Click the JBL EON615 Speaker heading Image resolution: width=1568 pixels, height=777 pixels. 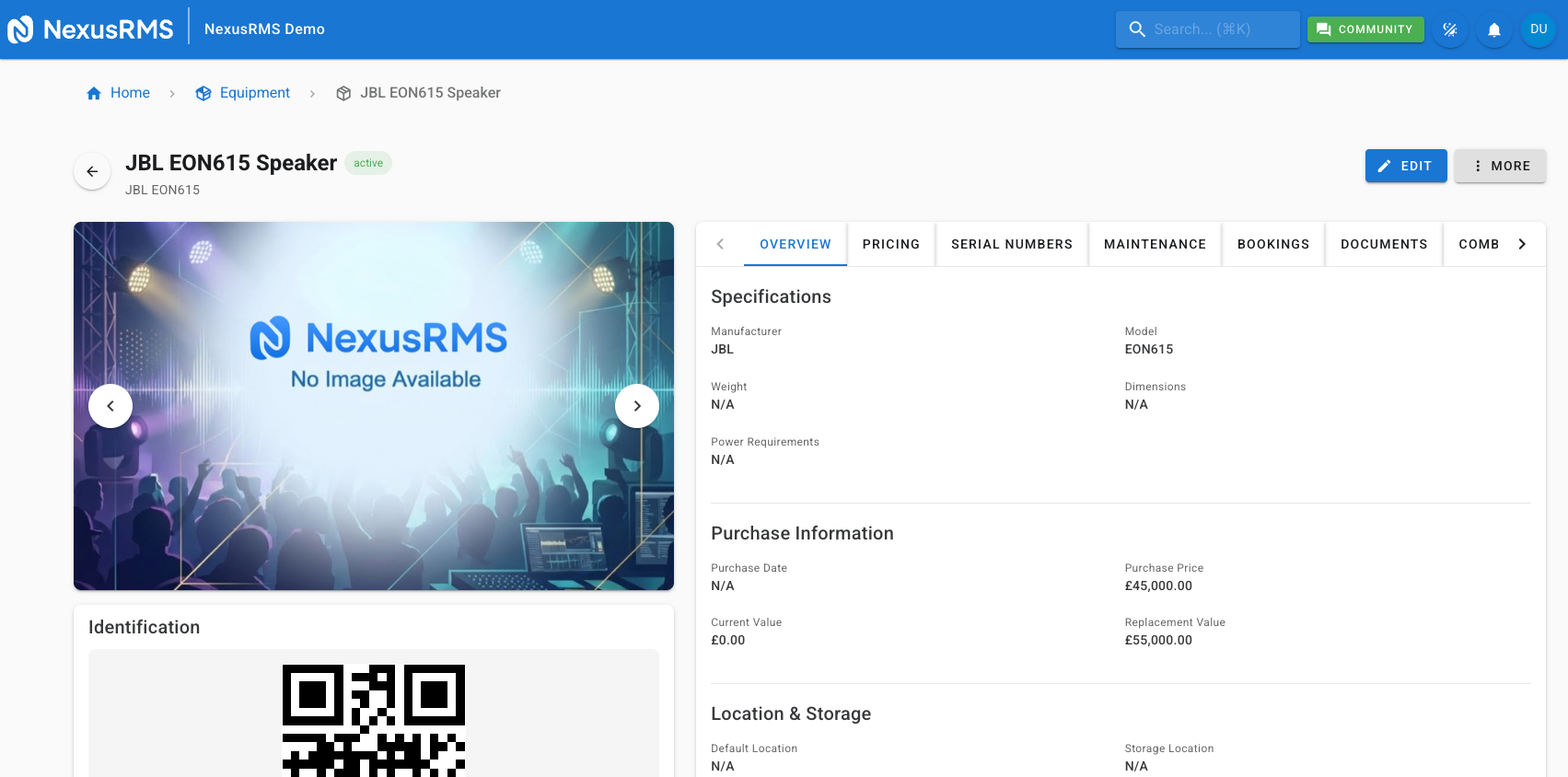coord(231,163)
